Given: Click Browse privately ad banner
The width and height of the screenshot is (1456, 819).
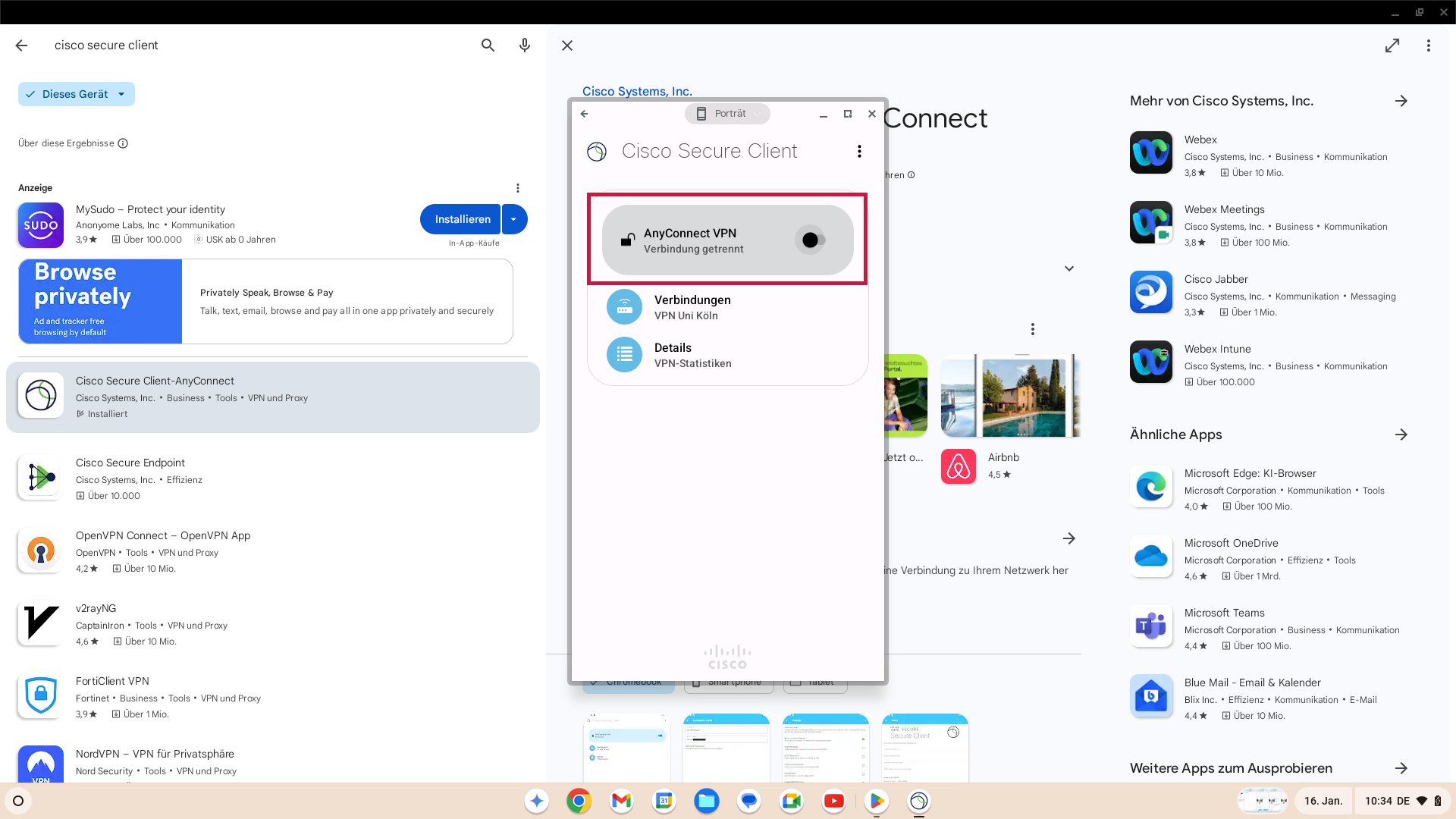Looking at the screenshot, I should coord(265,301).
